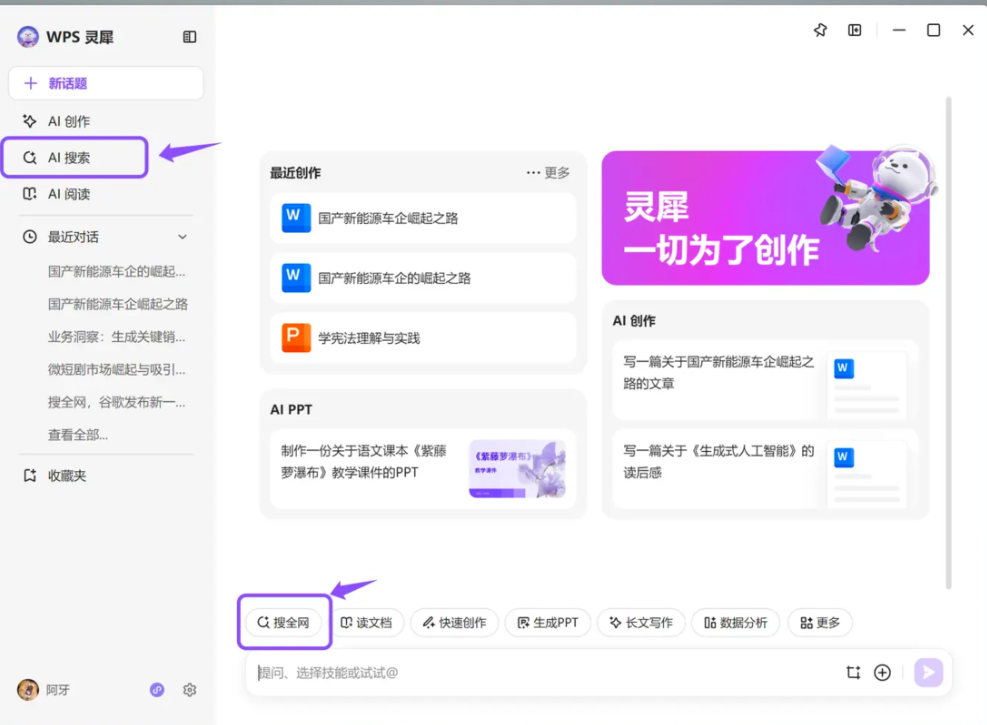Open AI 阅读 in the sidebar
Image resolution: width=987 pixels, height=725 pixels.
69,194
